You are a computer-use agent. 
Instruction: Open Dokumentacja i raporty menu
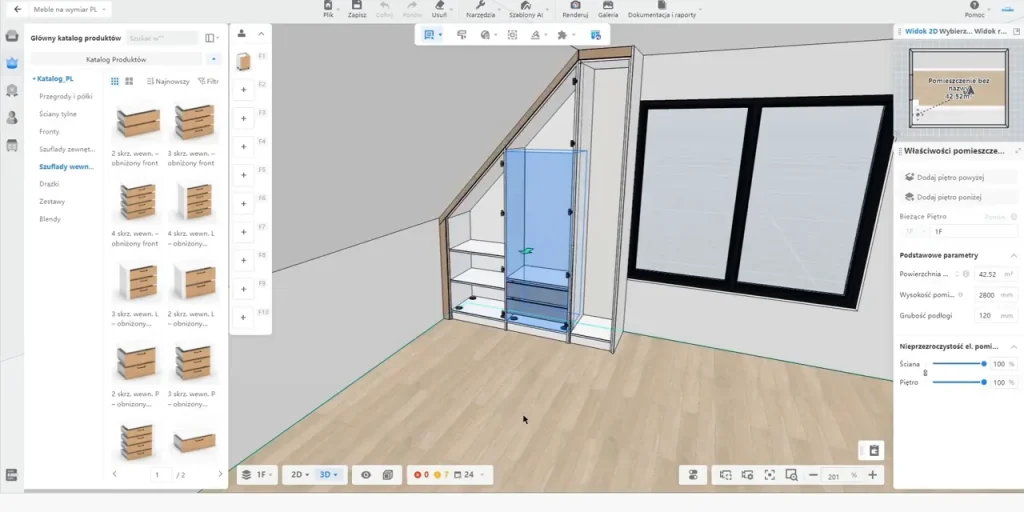click(x=662, y=9)
